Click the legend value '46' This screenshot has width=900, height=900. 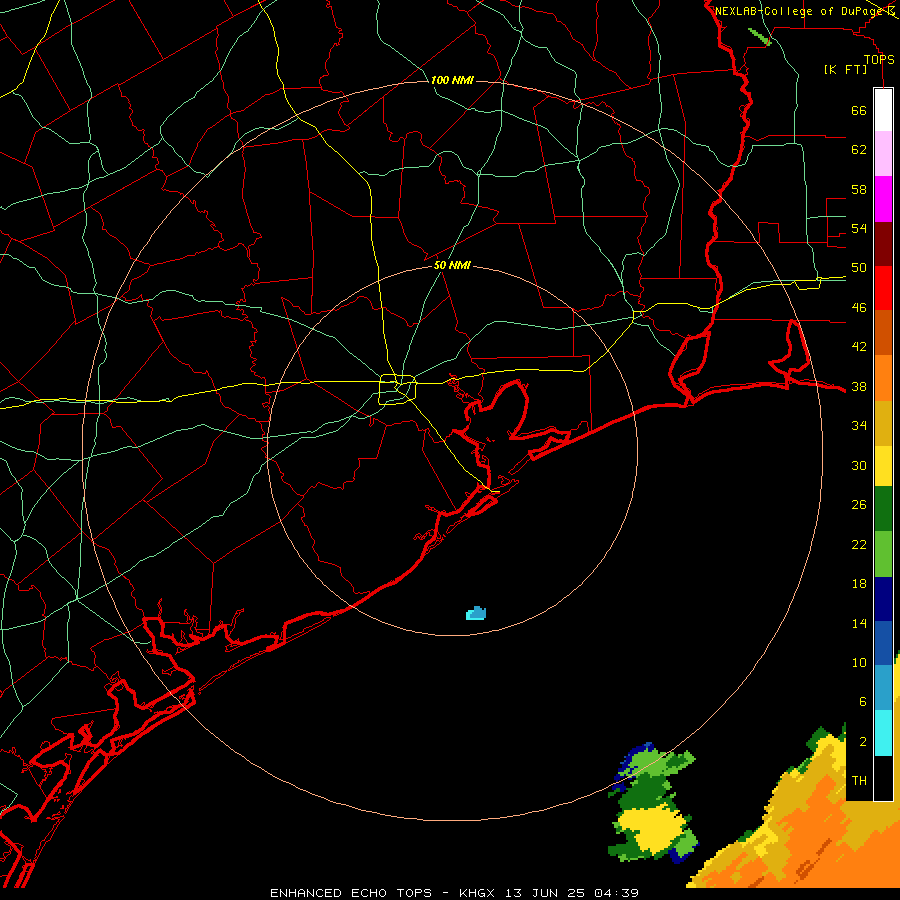coord(859,307)
